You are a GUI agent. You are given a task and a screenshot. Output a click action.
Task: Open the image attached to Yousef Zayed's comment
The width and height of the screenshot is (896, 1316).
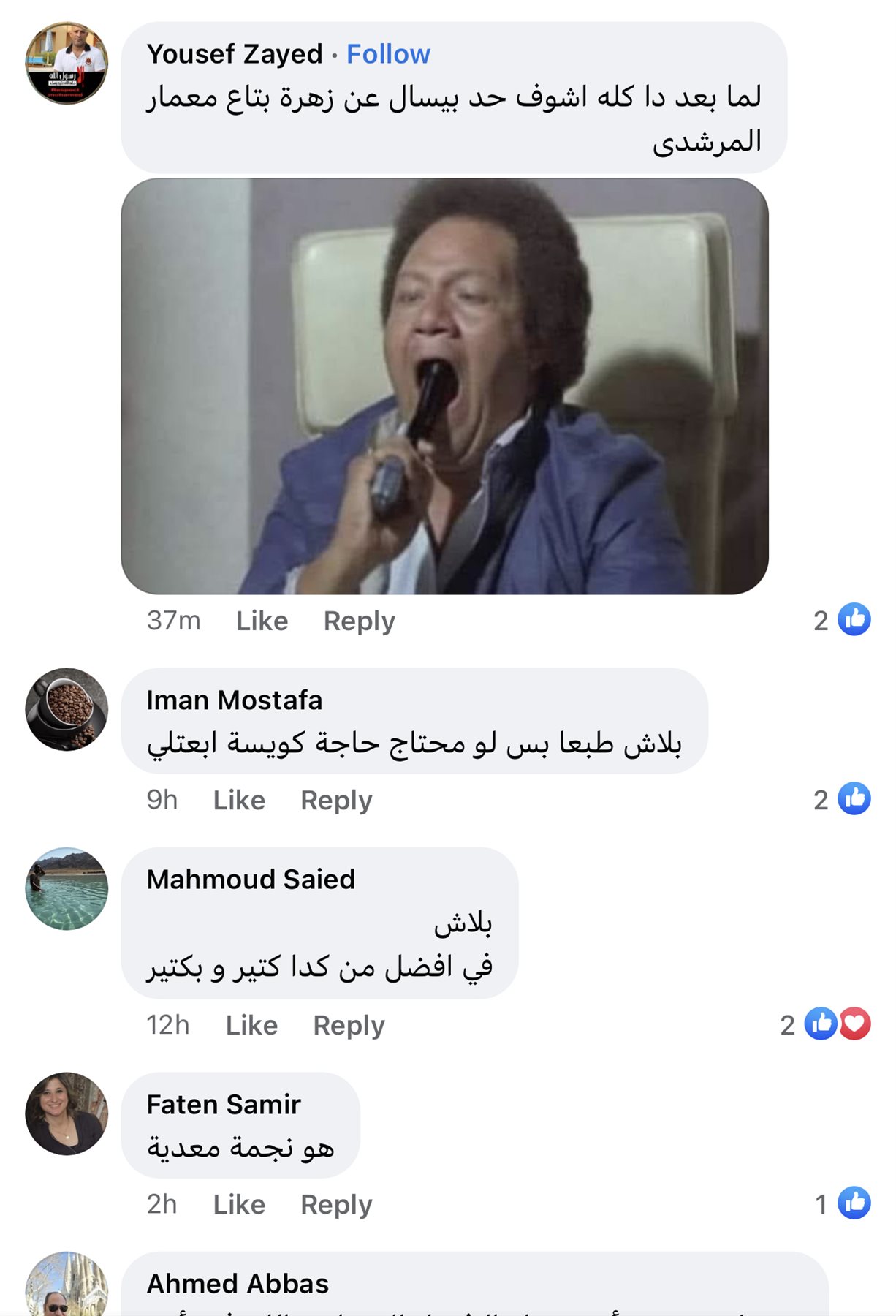click(444, 386)
